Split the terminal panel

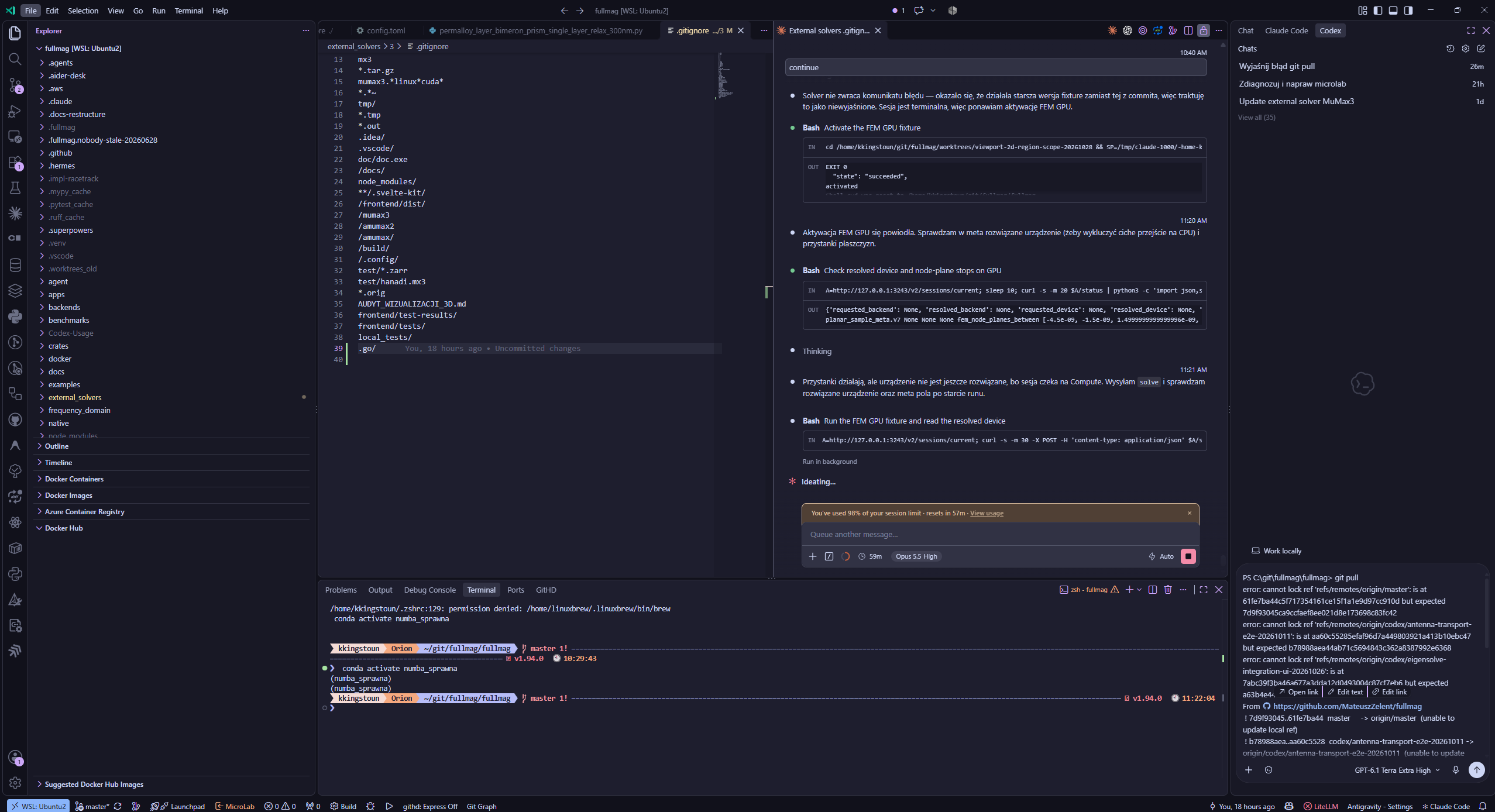click(x=1153, y=590)
